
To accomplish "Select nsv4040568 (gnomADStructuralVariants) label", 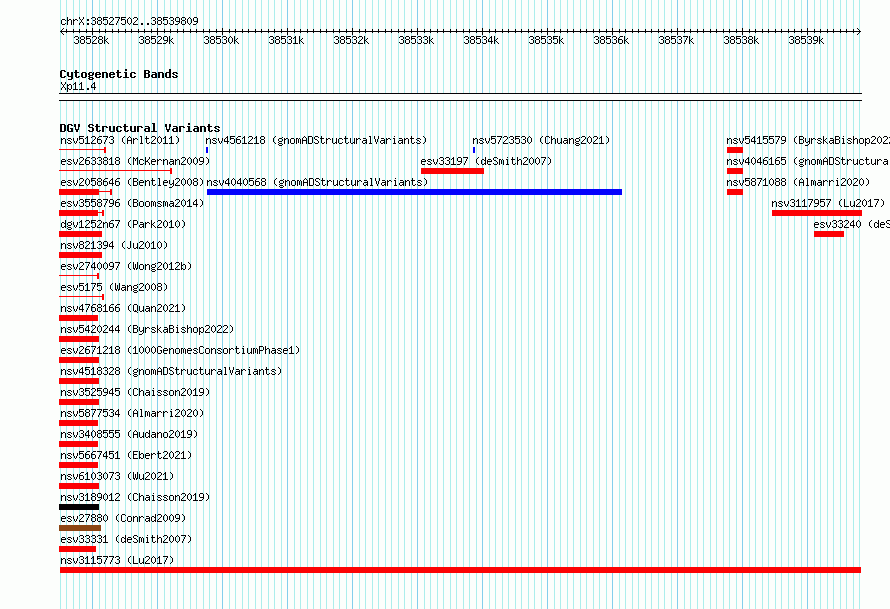I will pyautogui.click(x=317, y=182).
